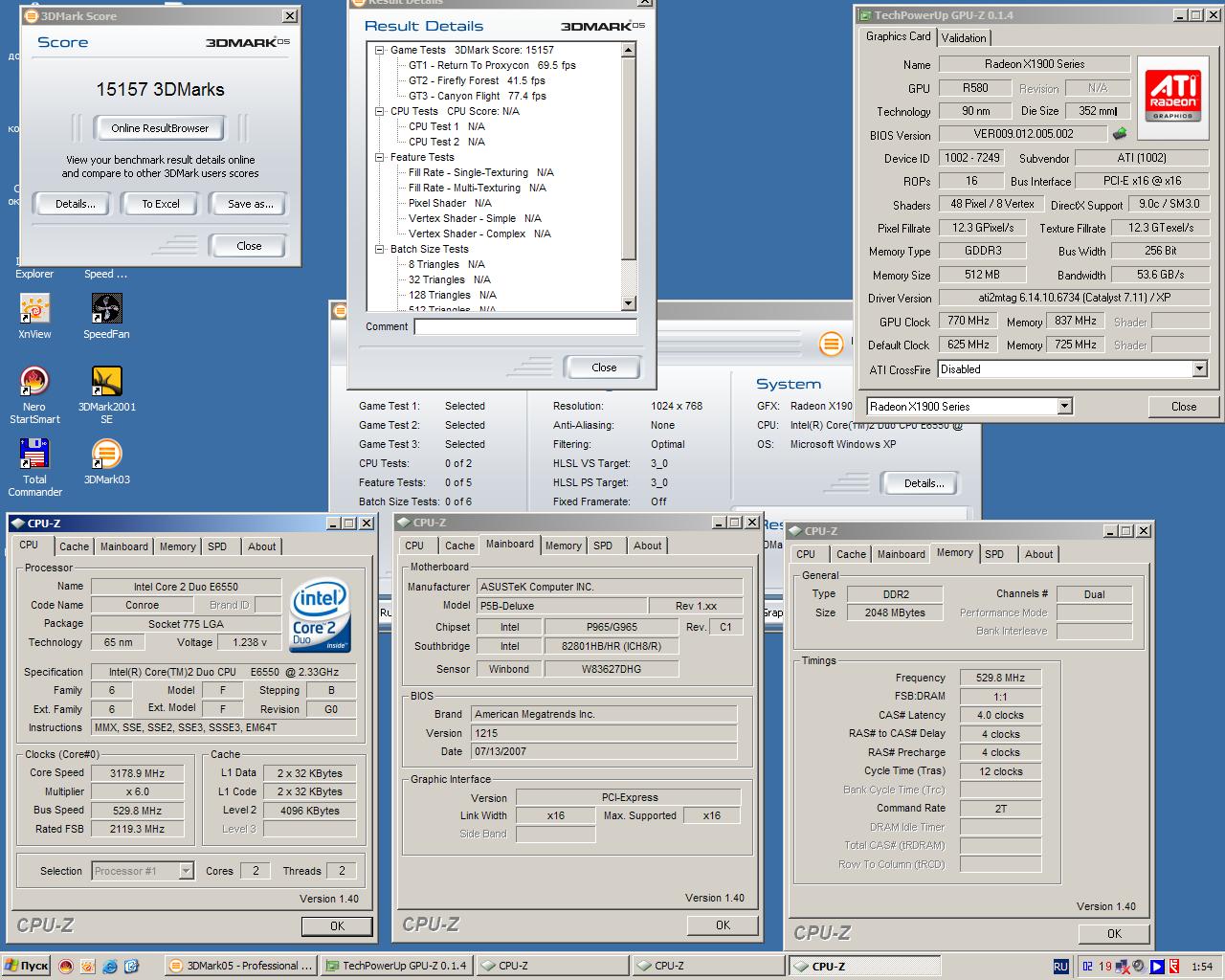Click OK in the CPU-Z processor window

[337, 925]
